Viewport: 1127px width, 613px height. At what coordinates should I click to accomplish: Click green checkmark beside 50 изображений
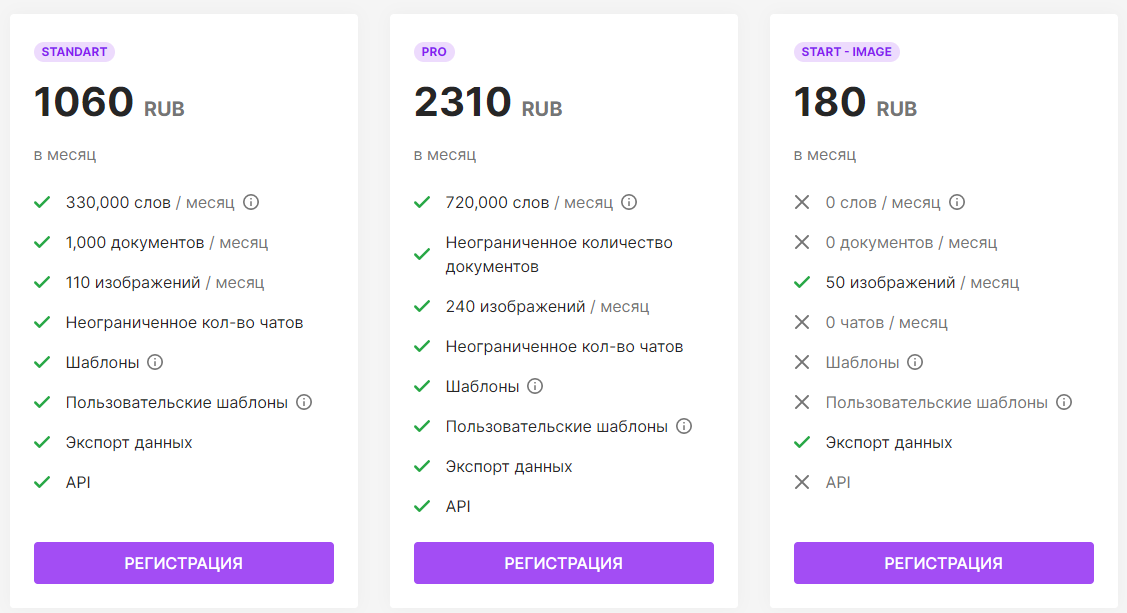(x=801, y=282)
